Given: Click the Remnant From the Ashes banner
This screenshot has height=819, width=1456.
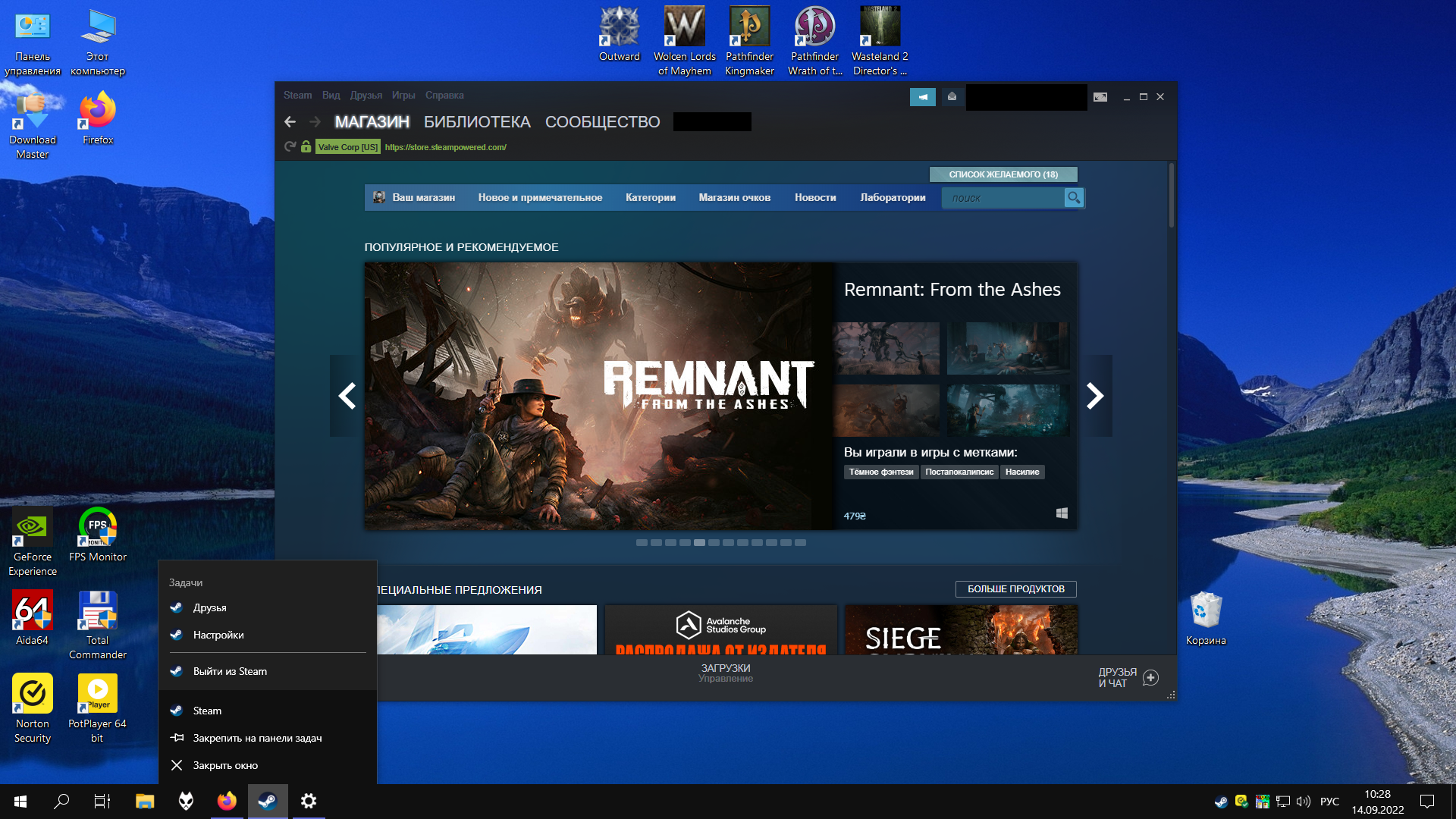Looking at the screenshot, I should [x=599, y=396].
